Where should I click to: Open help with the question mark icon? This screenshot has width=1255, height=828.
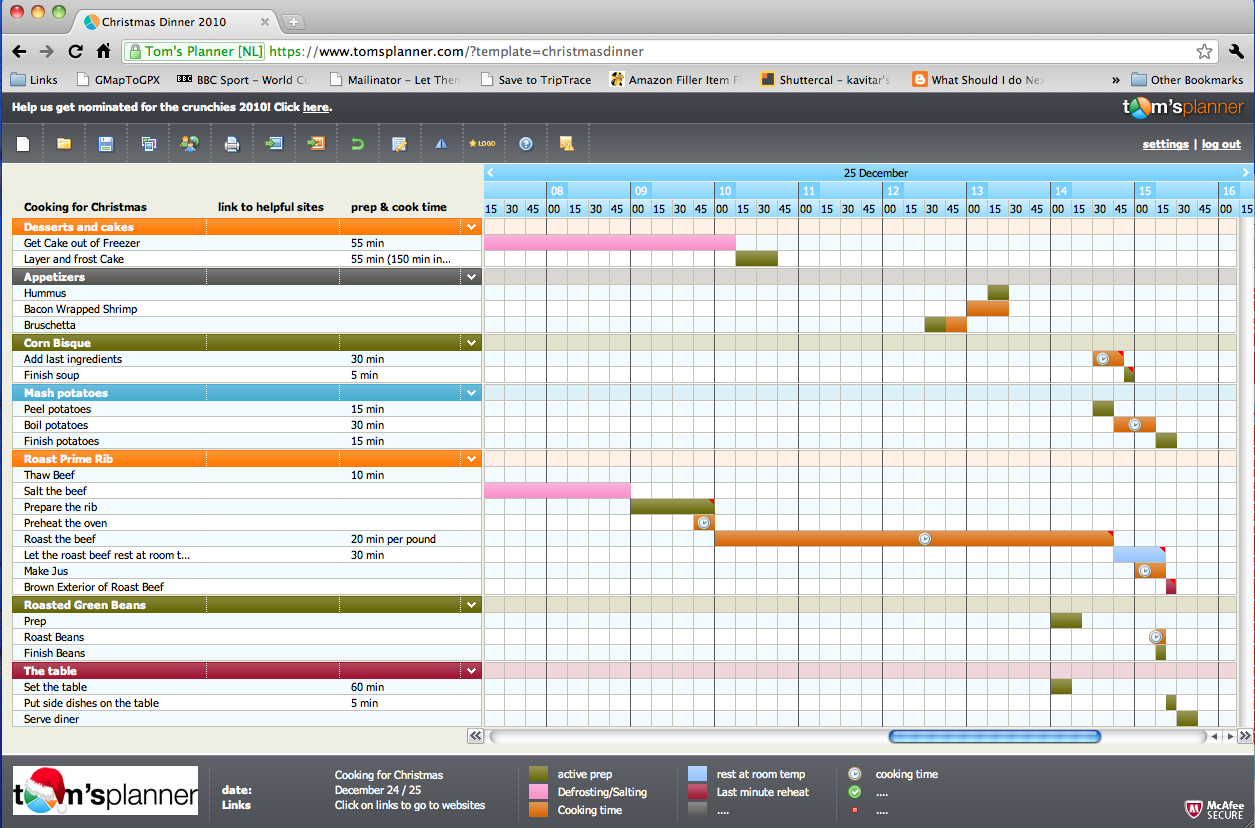(526, 144)
